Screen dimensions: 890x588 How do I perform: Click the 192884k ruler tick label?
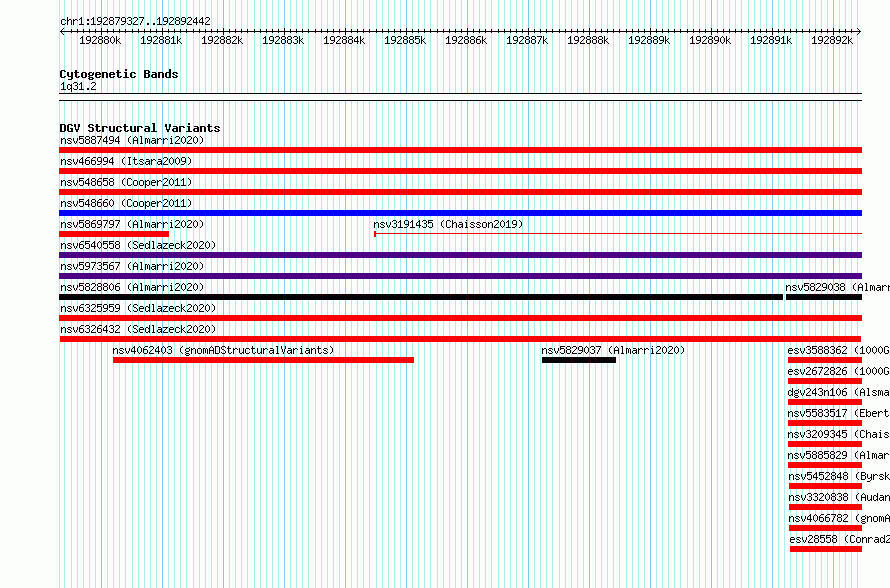coord(344,40)
